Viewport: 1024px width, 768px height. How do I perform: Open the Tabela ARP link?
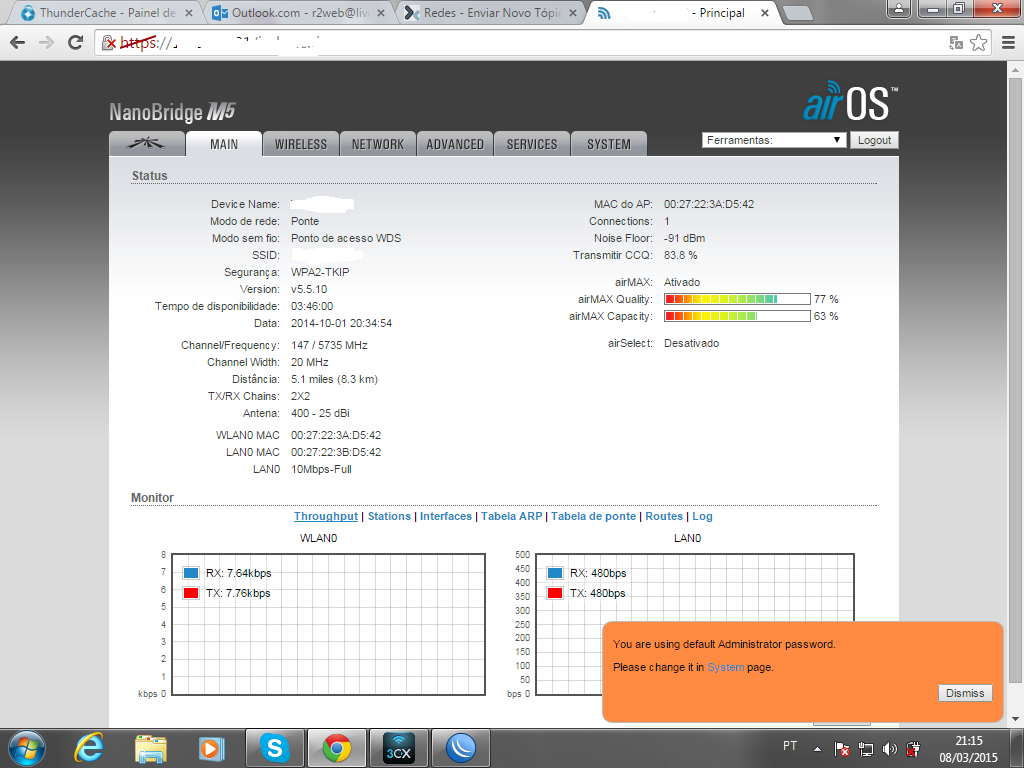click(511, 516)
